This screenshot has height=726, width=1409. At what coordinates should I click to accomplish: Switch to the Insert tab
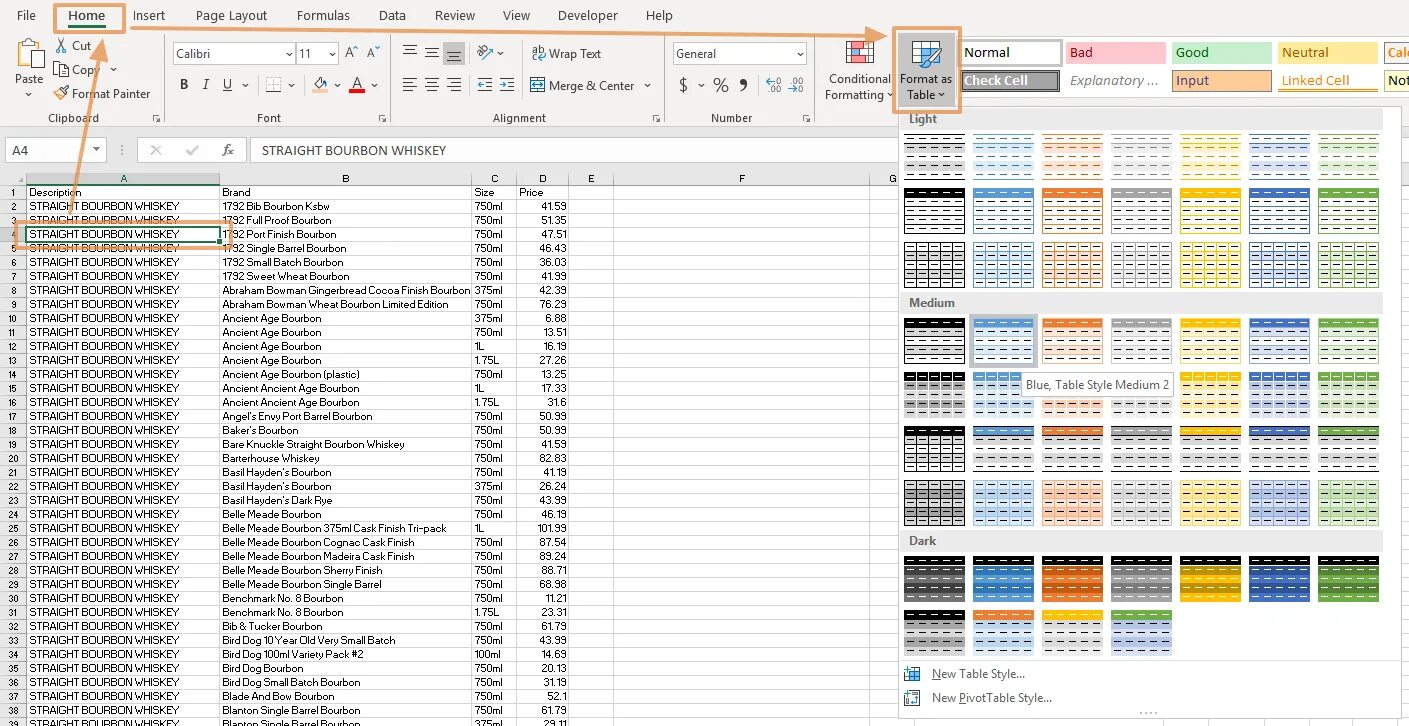[x=149, y=15]
